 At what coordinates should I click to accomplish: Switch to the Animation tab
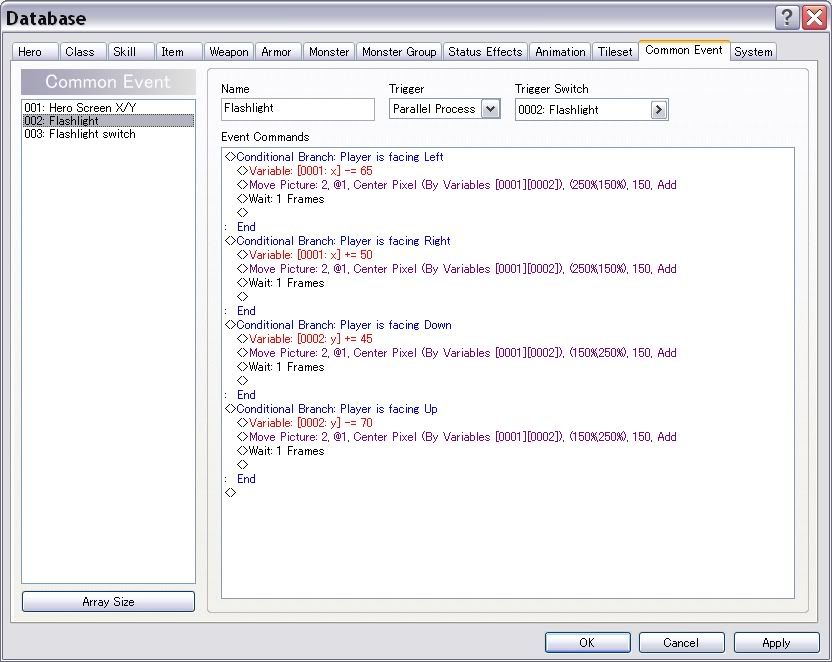click(x=560, y=52)
